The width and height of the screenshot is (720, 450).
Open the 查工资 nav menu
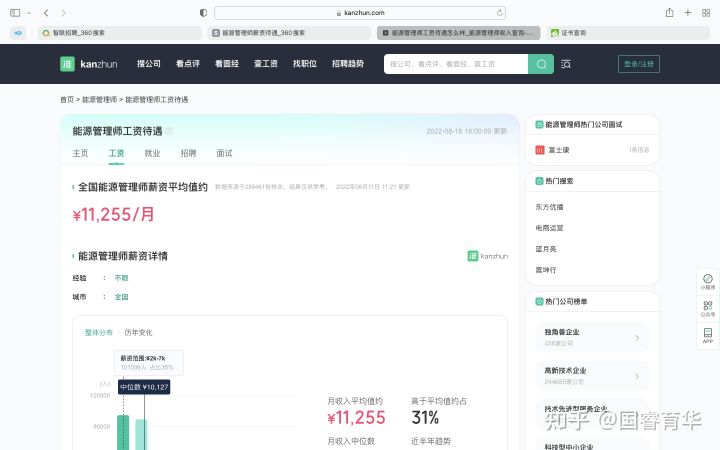[266, 64]
